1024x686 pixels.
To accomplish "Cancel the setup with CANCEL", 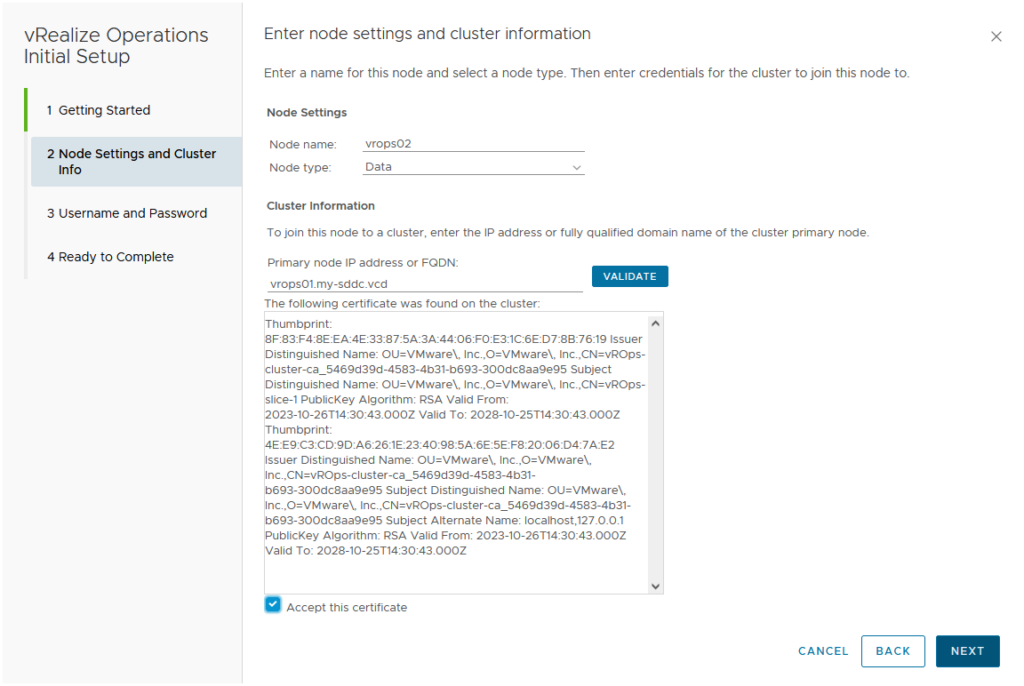I will (823, 651).
